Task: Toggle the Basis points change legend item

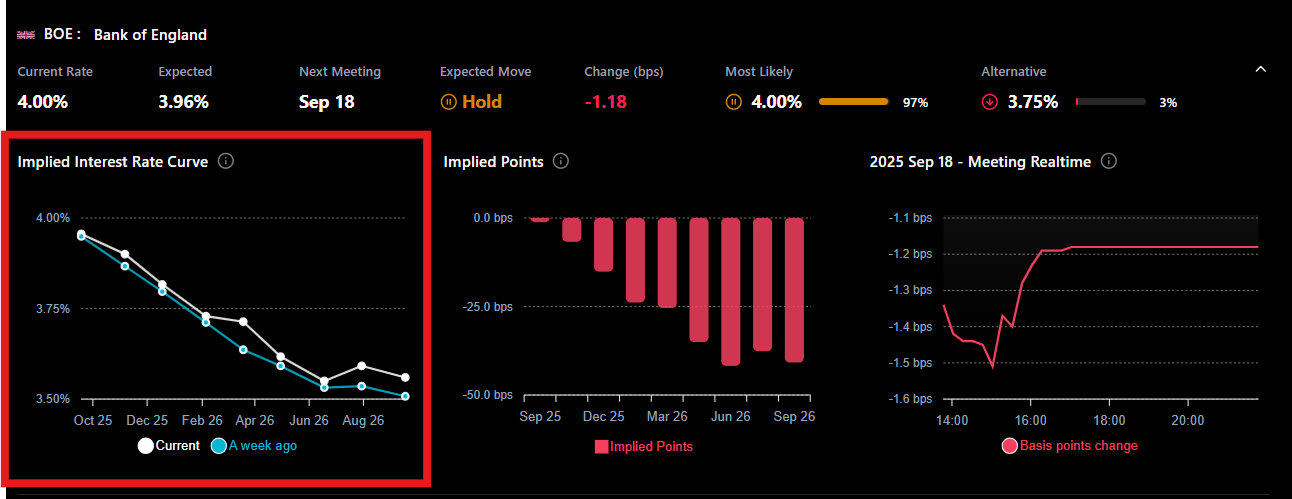Action: pos(1069,446)
